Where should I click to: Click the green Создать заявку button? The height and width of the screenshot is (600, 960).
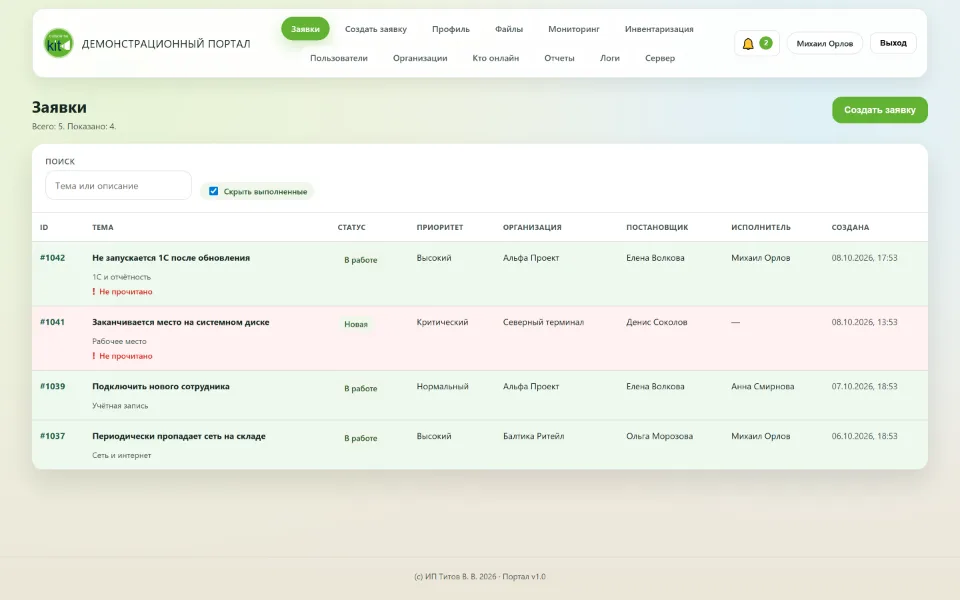880,110
